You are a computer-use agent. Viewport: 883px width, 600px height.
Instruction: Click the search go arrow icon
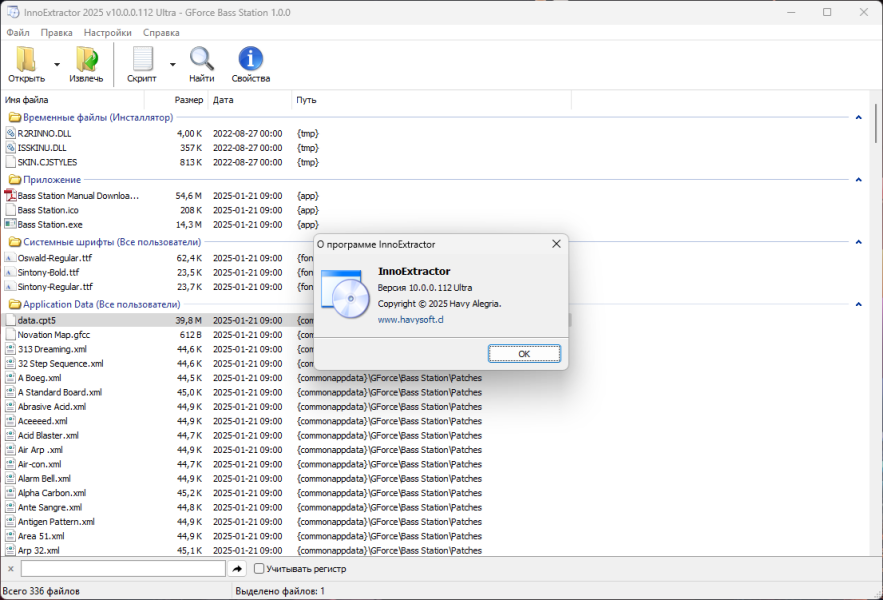tap(238, 569)
